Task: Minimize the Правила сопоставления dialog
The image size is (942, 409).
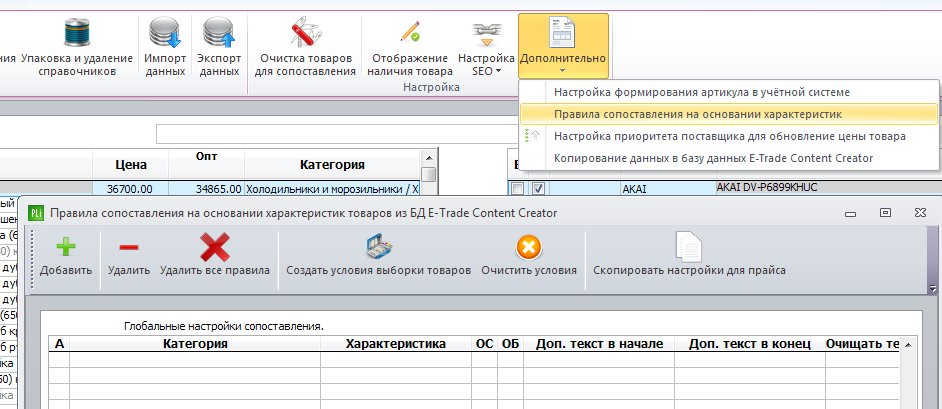Action: (849, 213)
